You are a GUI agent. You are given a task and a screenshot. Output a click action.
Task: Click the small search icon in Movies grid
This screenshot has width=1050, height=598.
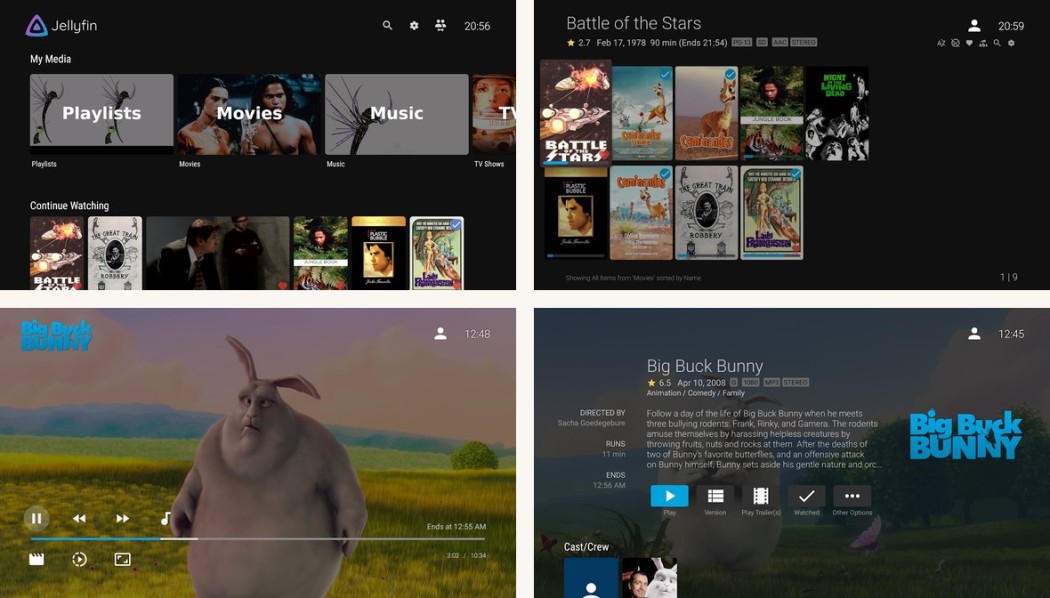pos(997,43)
